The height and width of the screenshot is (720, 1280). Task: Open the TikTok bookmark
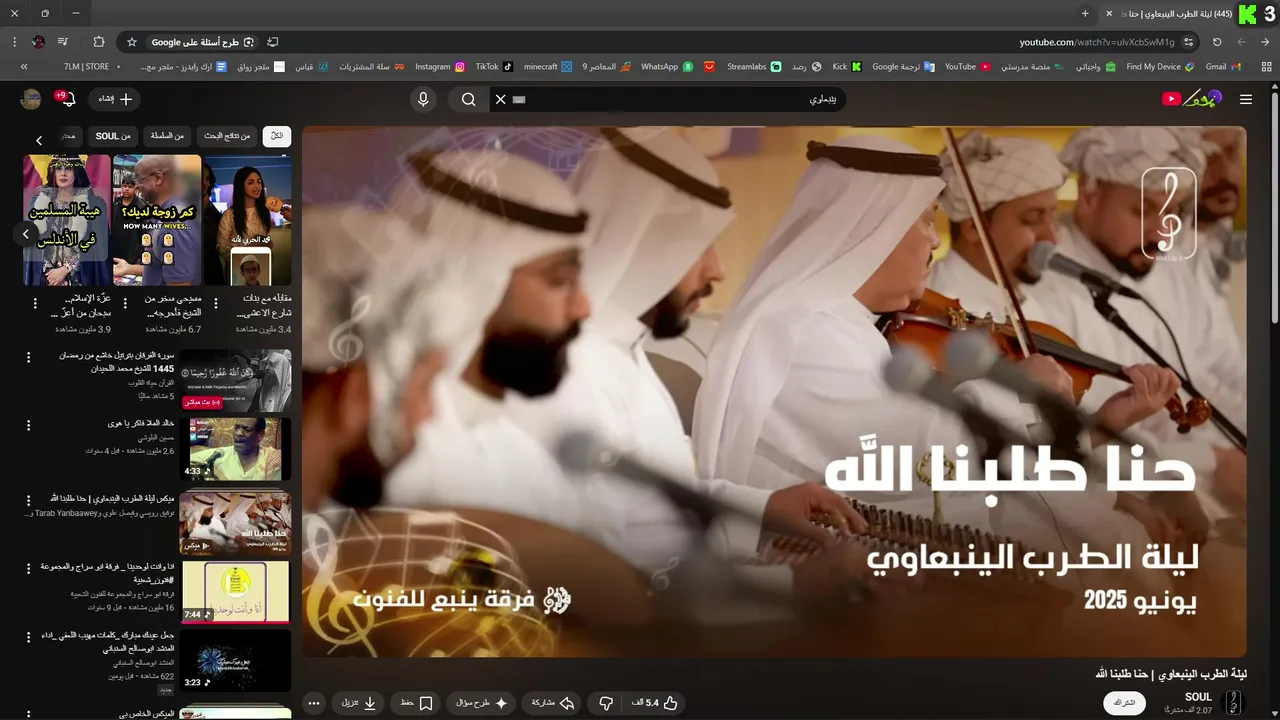coord(494,67)
